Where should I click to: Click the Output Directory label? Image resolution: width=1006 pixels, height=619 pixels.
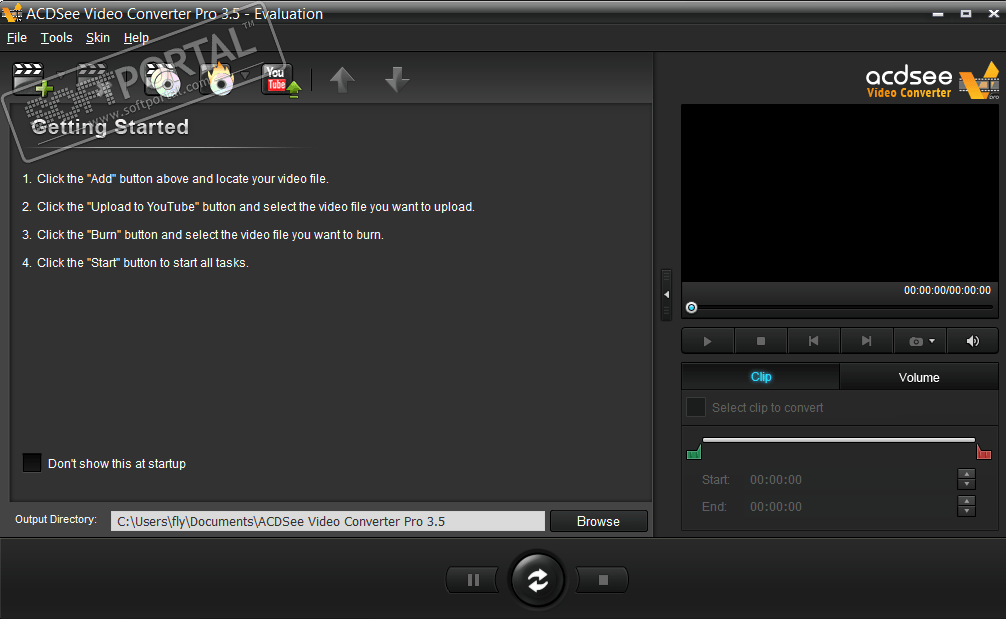(56, 520)
